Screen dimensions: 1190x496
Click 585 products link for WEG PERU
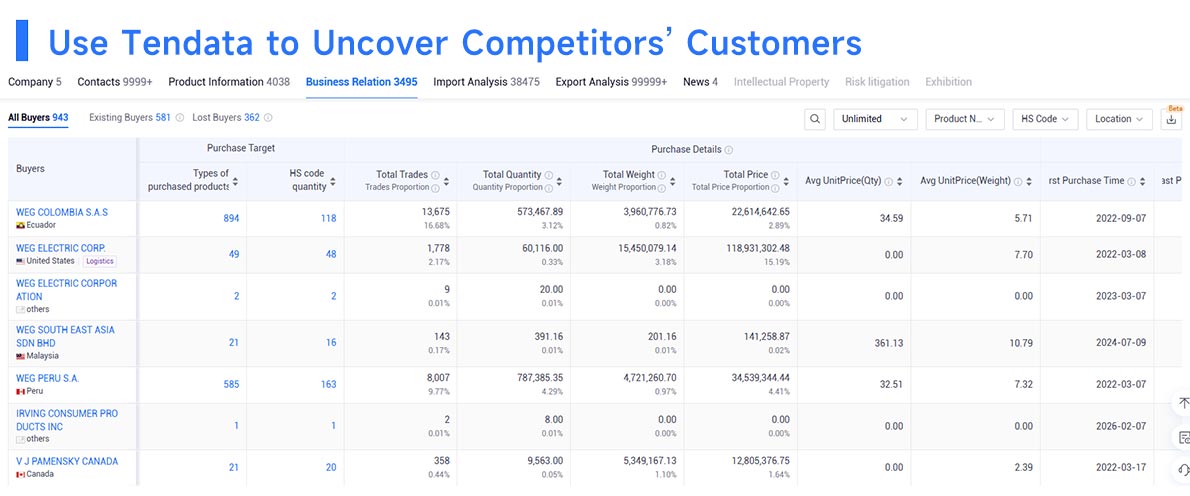click(x=231, y=385)
